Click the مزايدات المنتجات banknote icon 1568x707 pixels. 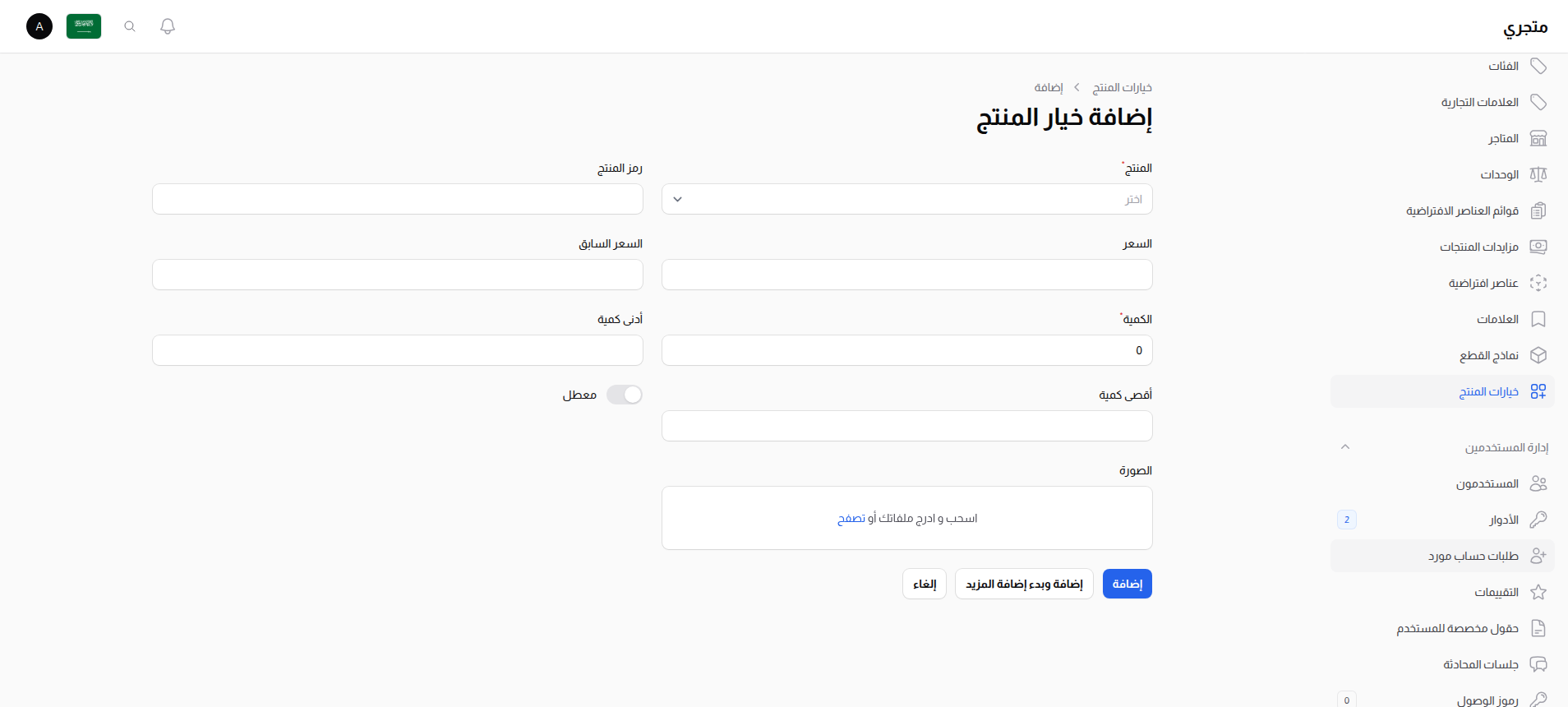coord(1538,247)
